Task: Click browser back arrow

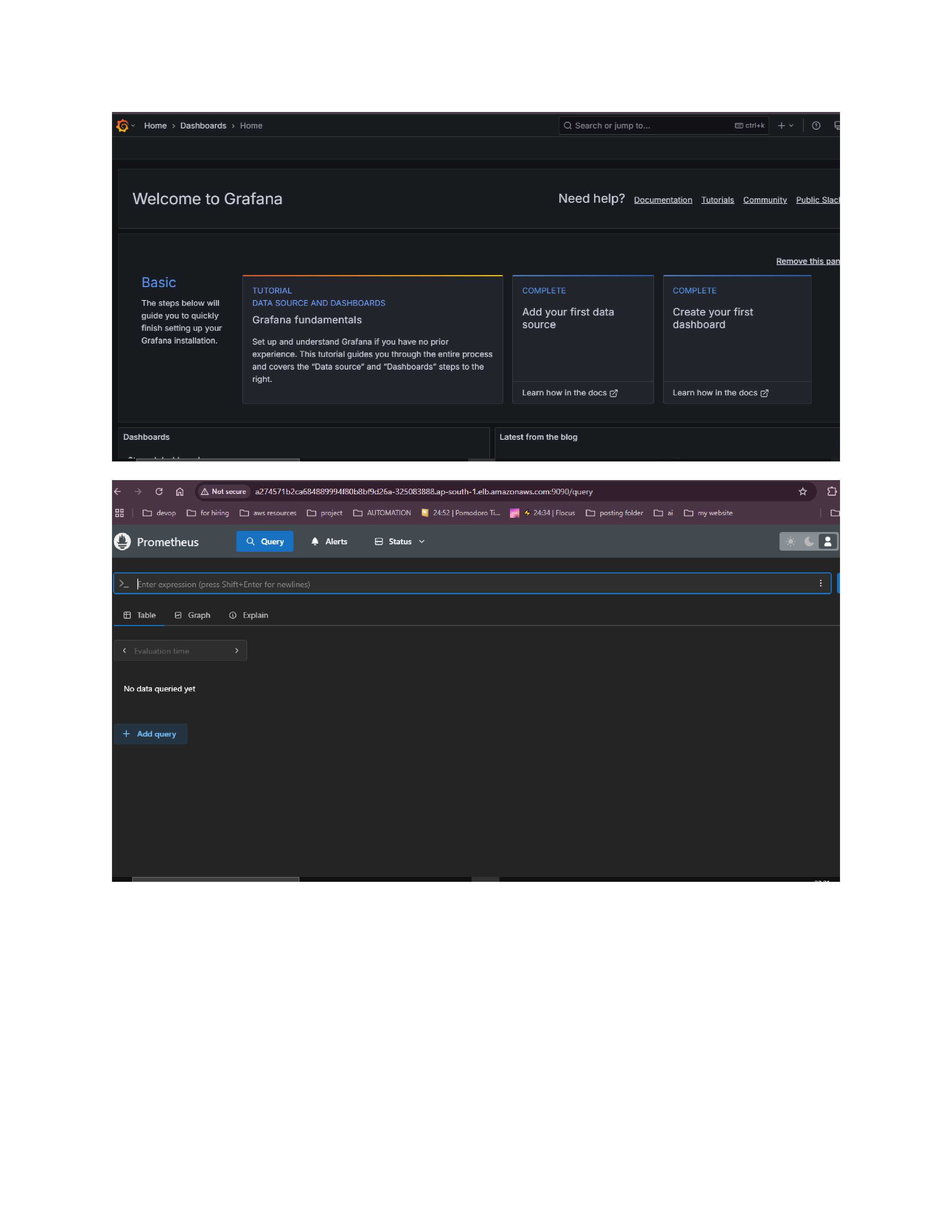Action: pos(117,491)
